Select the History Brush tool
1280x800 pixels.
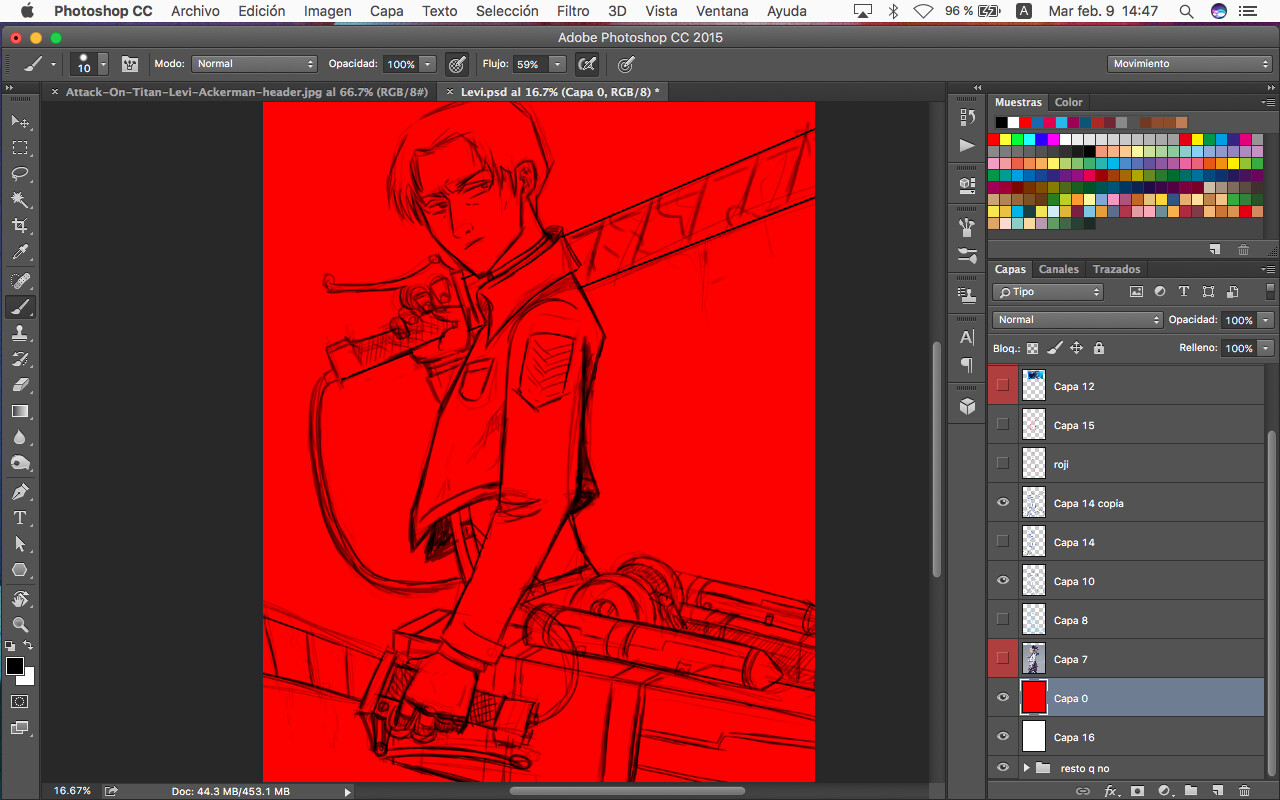[20, 359]
